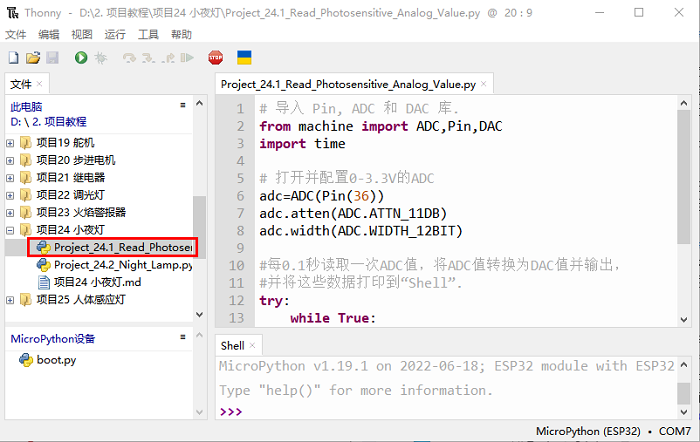700x442 pixels.
Task: Collapse the 项目24 小夜灯 folder
Action: (11, 230)
